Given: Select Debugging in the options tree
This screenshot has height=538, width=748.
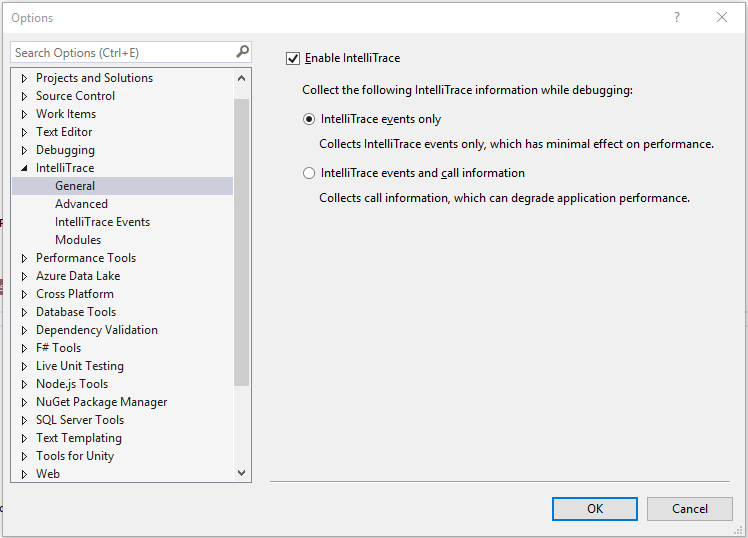Looking at the screenshot, I should 65,150.
